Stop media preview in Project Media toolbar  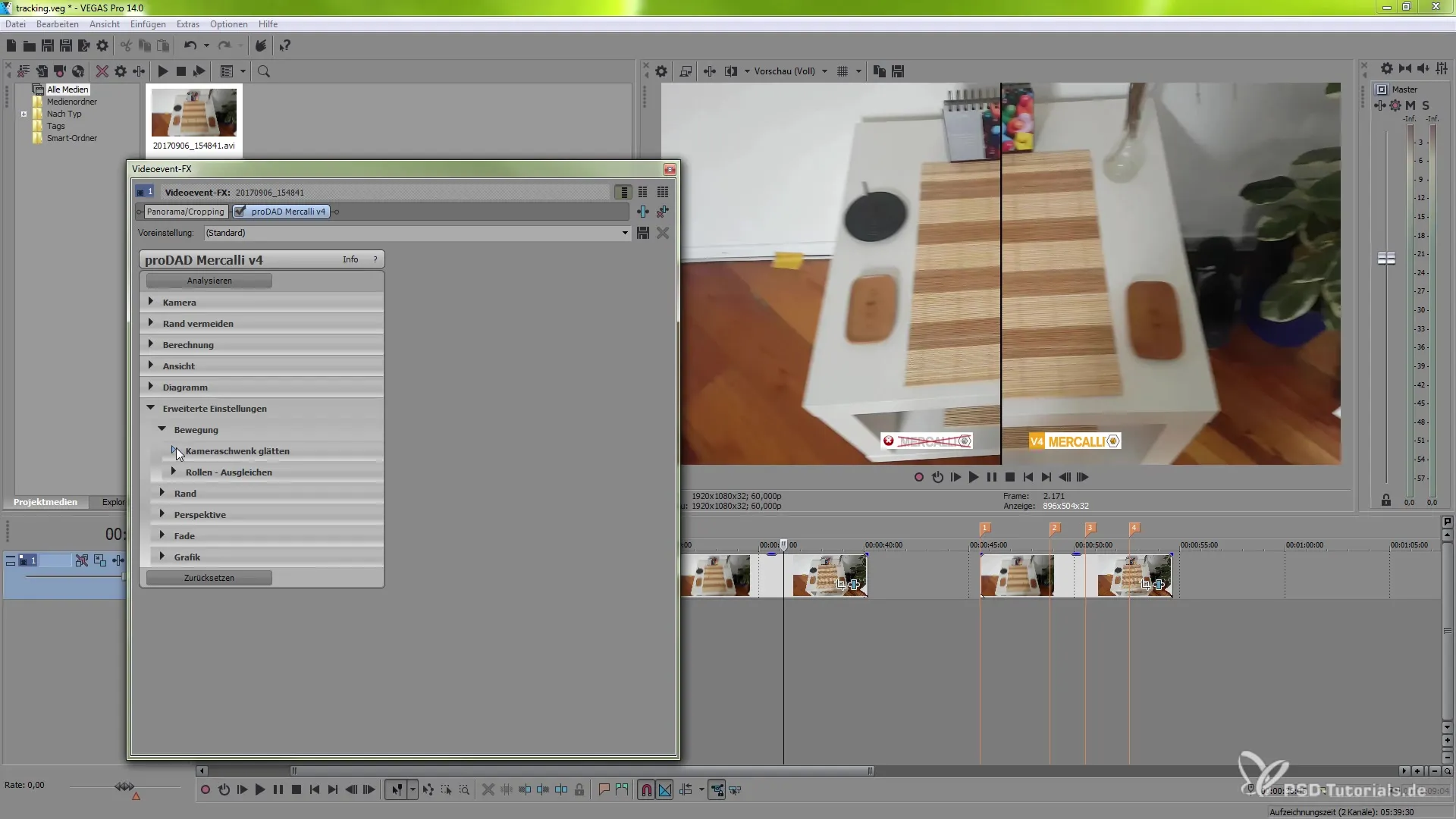click(x=180, y=71)
